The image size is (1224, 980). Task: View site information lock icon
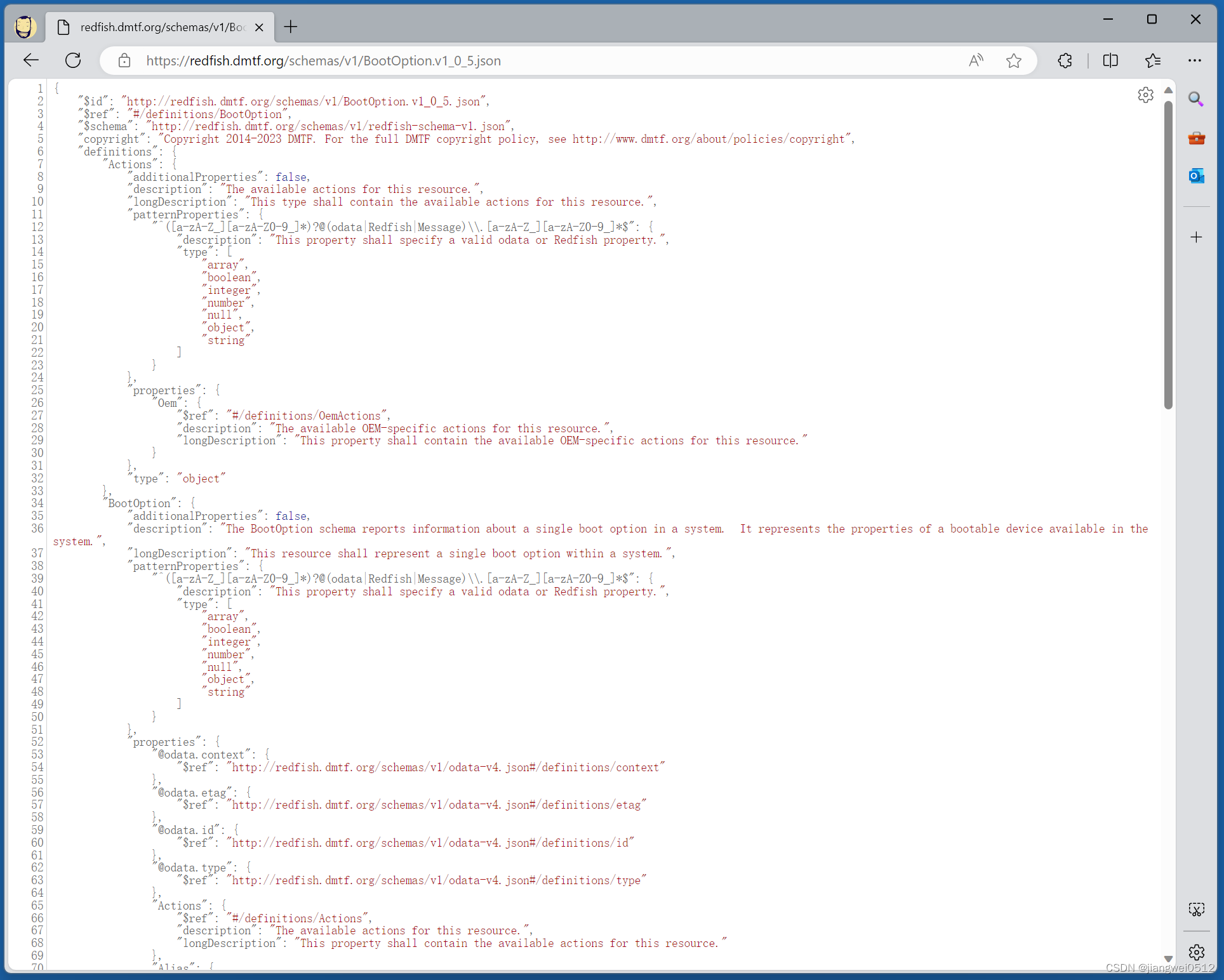coord(124,60)
